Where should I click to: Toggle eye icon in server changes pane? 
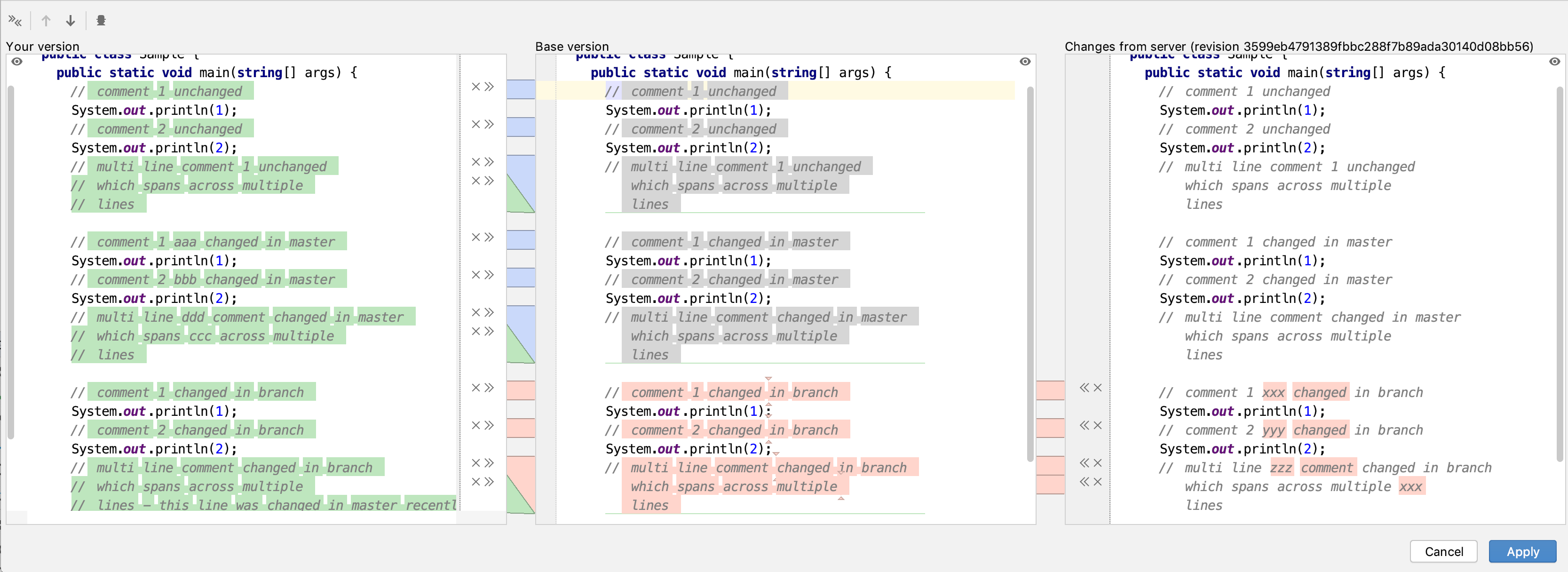(1554, 62)
